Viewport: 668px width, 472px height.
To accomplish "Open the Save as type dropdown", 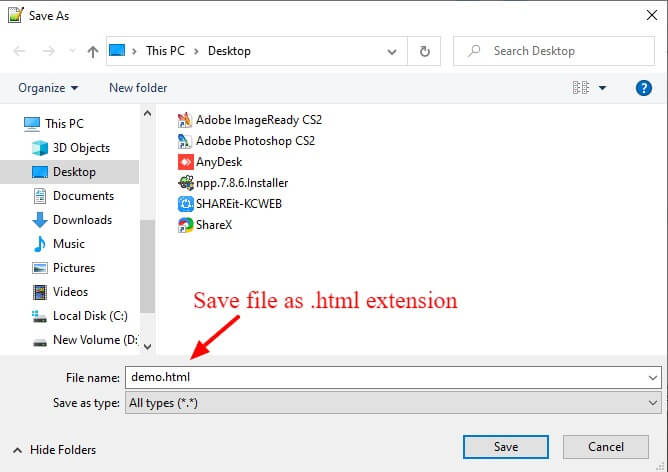I will click(393, 403).
